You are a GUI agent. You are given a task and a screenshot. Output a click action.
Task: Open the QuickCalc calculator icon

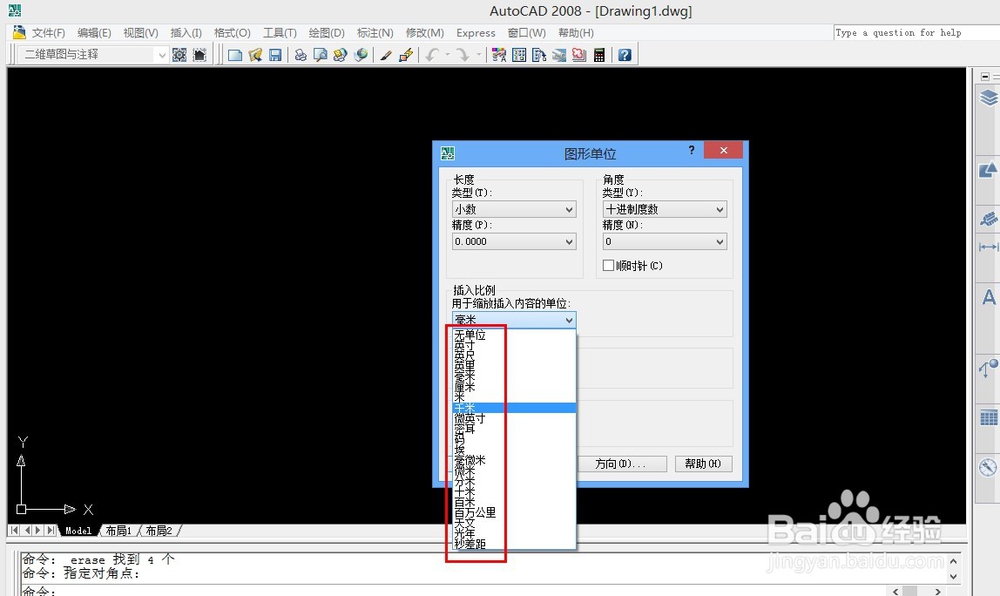(x=599, y=55)
